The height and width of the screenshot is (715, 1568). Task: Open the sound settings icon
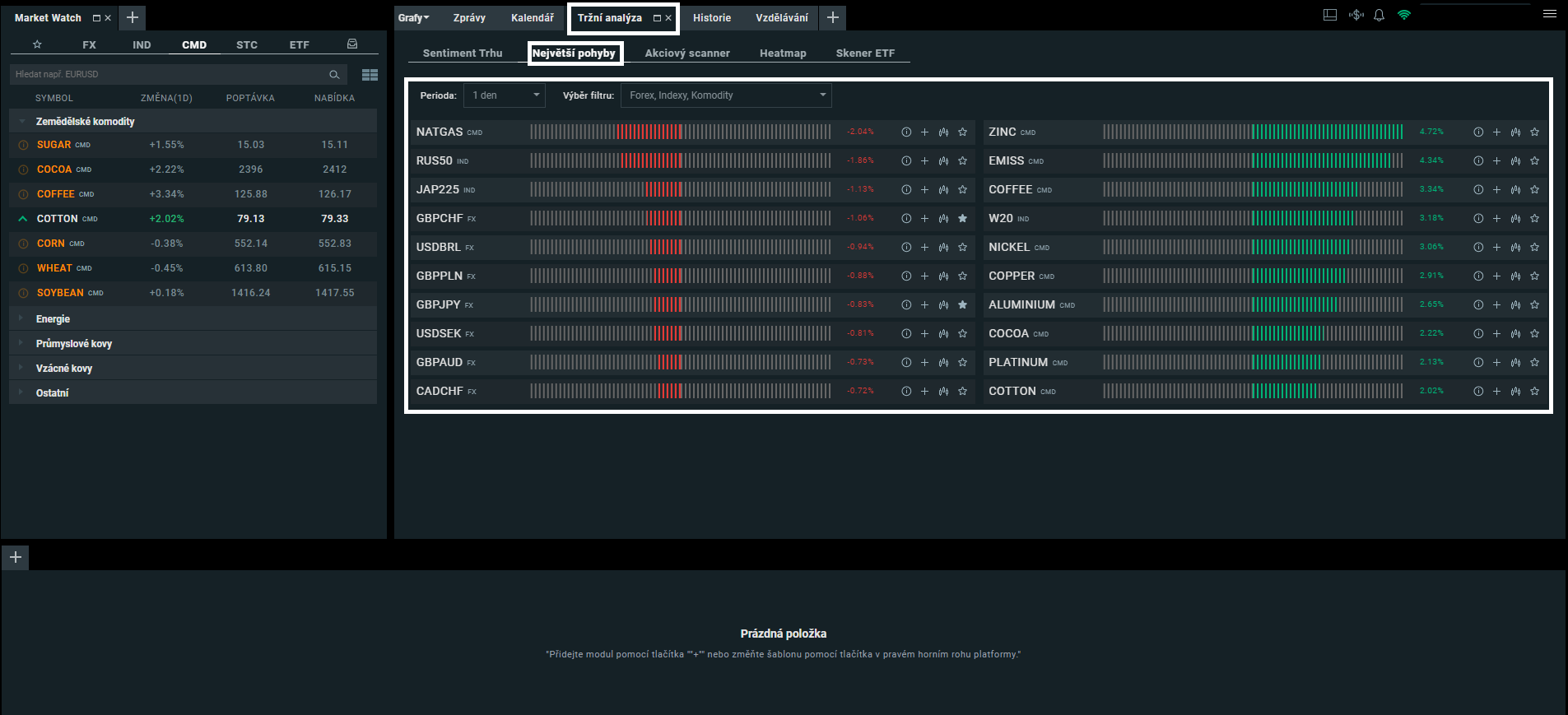click(x=1356, y=15)
